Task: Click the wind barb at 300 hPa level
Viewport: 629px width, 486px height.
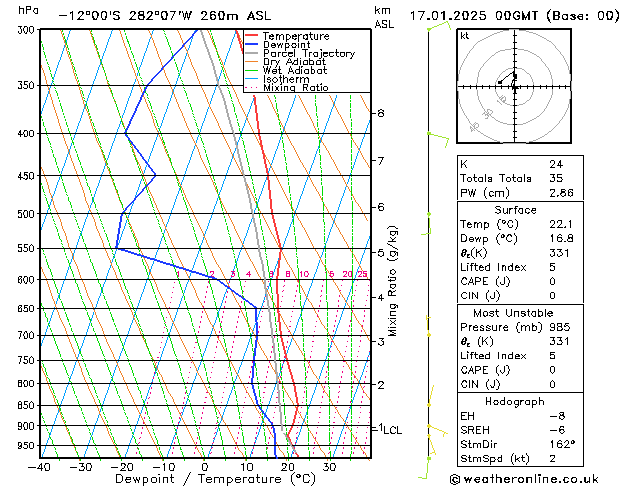Action: 439,26
